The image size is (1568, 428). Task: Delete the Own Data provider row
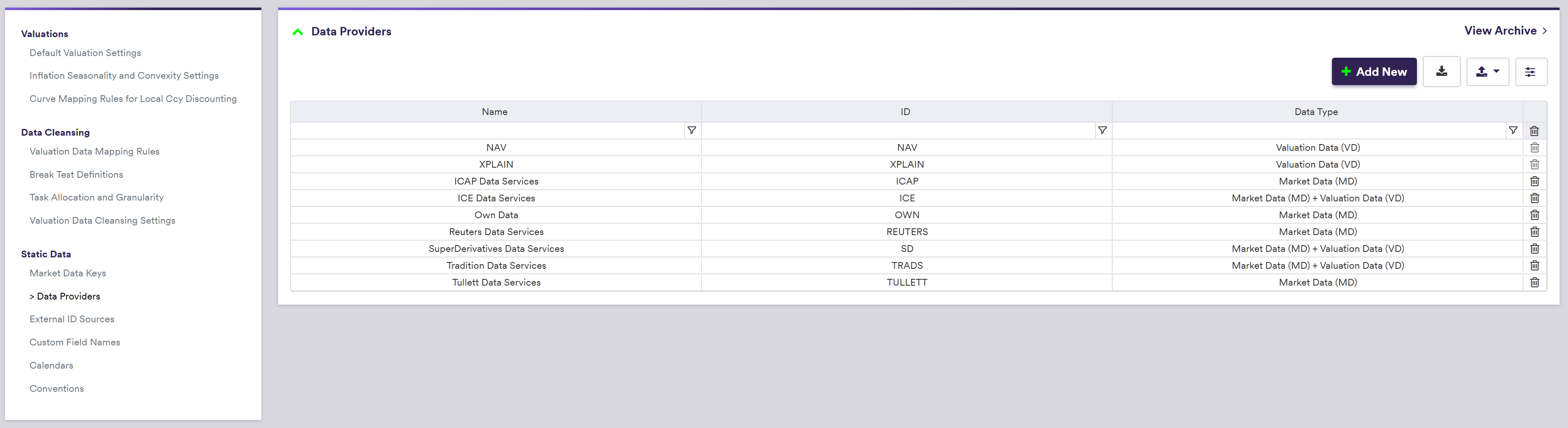coord(1534,215)
